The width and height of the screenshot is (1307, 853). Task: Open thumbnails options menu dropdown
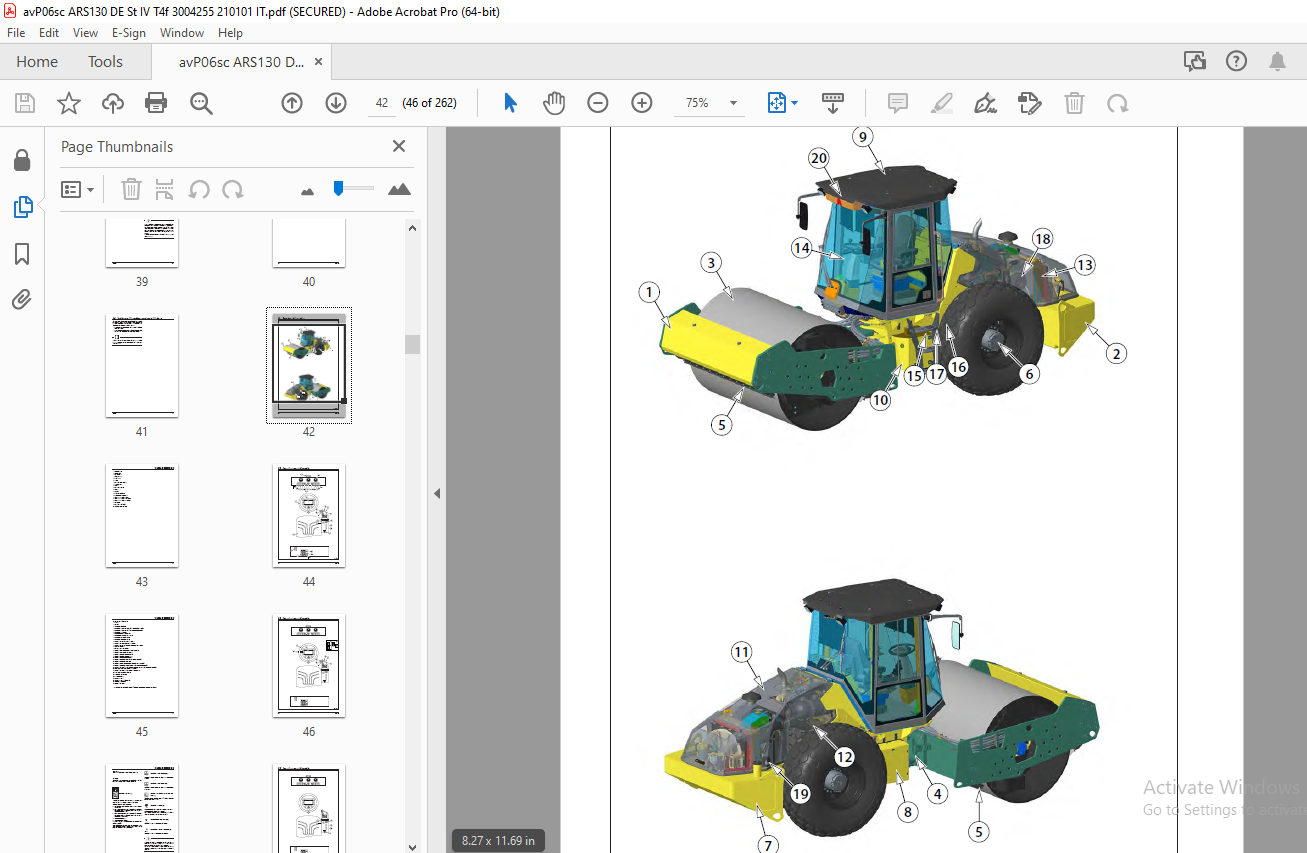coord(78,189)
